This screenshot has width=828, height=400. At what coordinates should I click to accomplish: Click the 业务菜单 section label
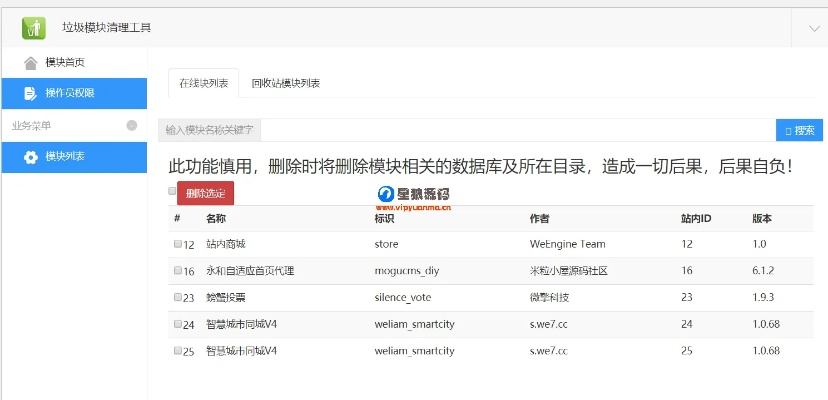tap(32, 126)
